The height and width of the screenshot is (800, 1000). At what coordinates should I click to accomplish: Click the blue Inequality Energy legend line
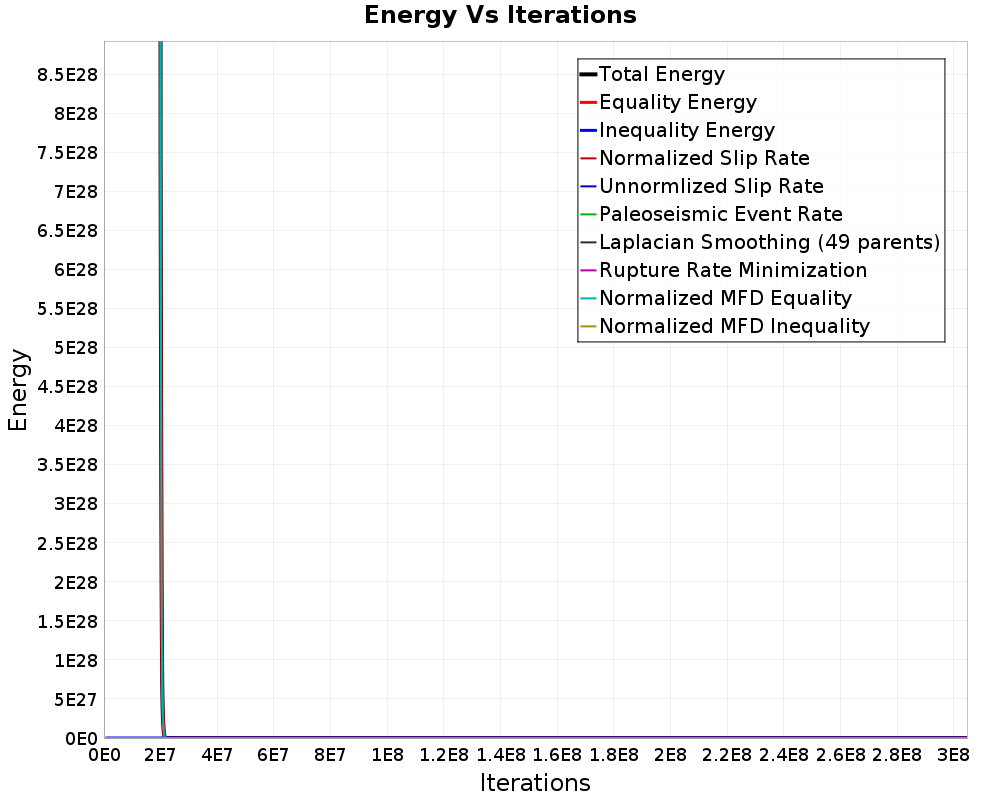(588, 131)
